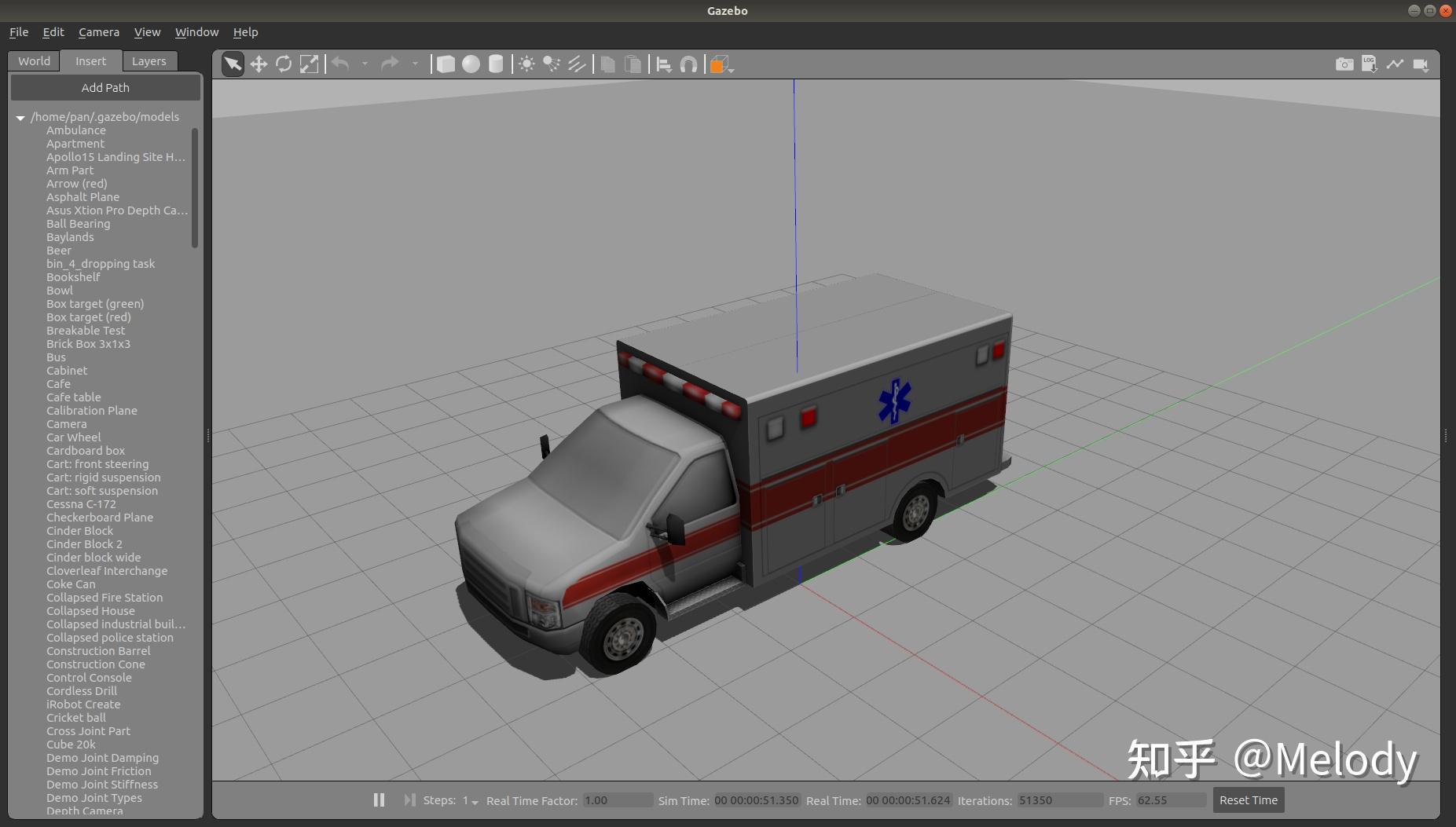
Task: Select the Coke Can model
Action: 71,584
